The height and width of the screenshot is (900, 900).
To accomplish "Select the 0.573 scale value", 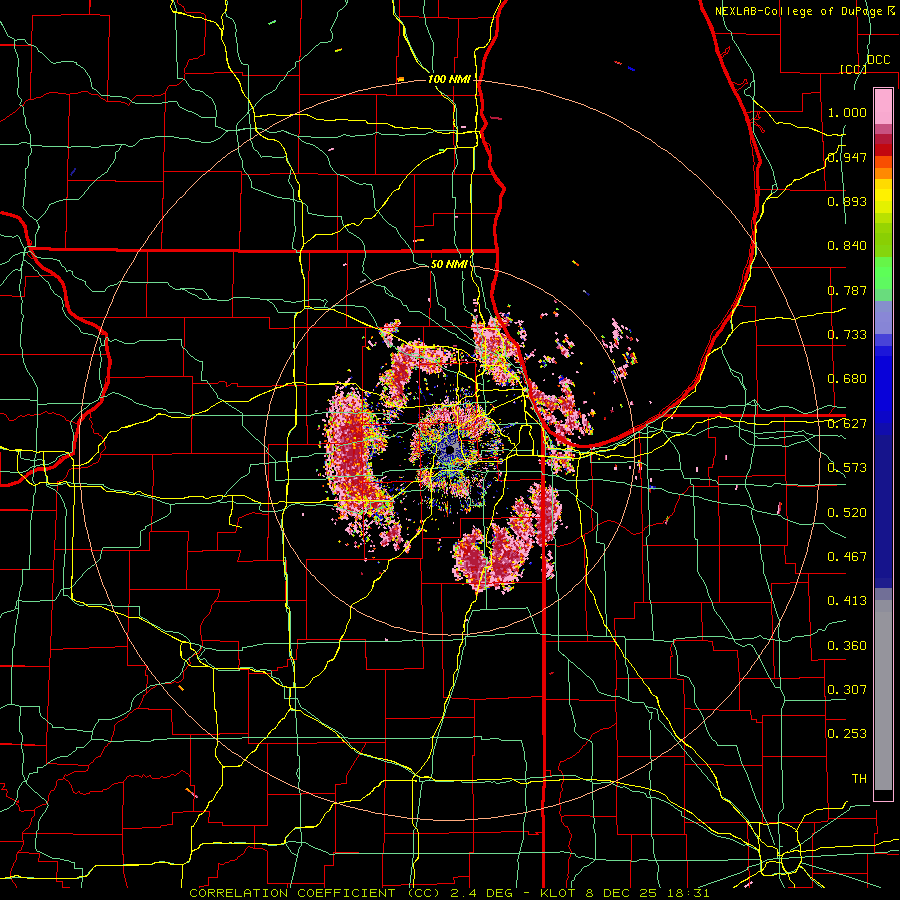I will pos(847,468).
